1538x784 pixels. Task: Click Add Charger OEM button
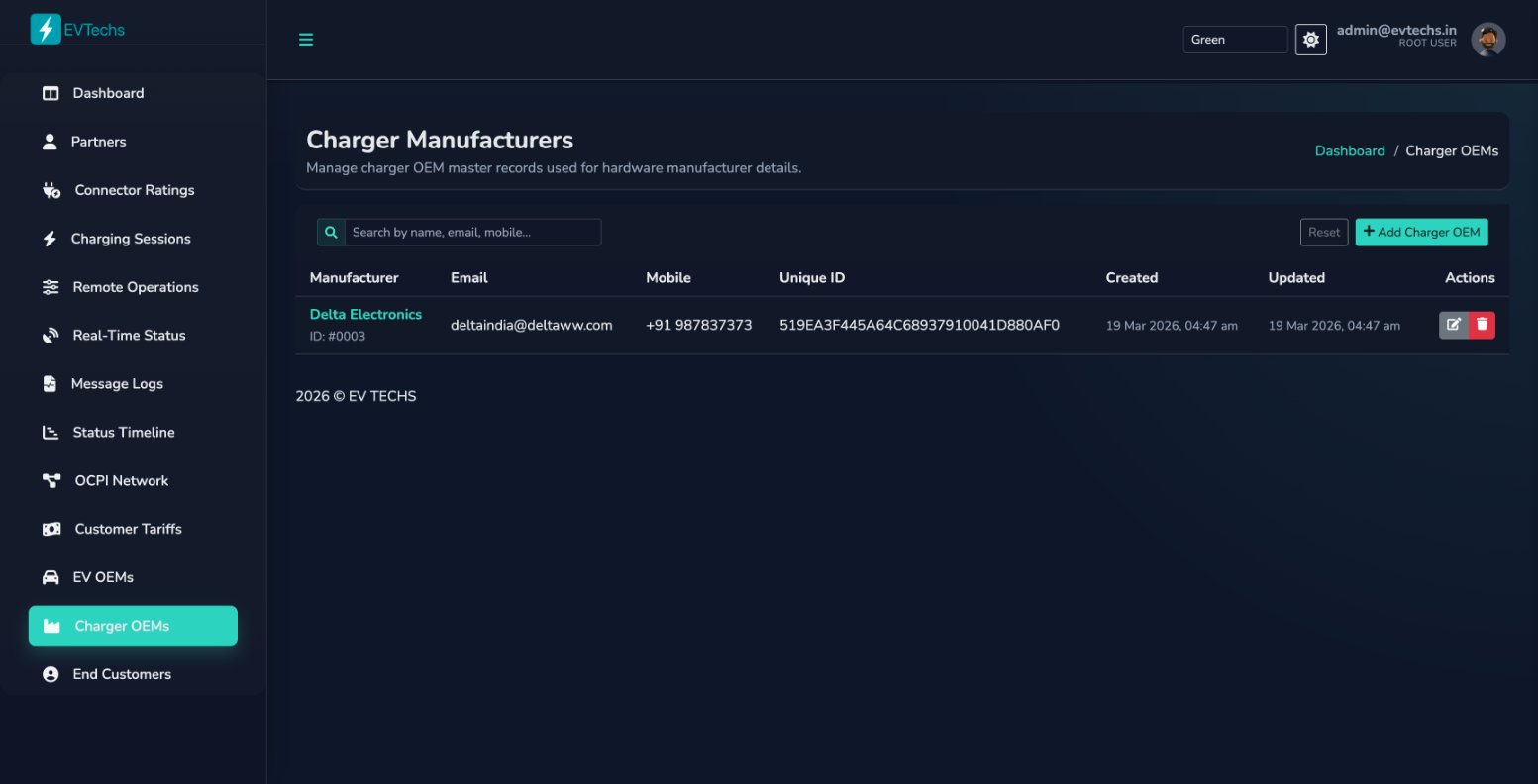click(1421, 232)
